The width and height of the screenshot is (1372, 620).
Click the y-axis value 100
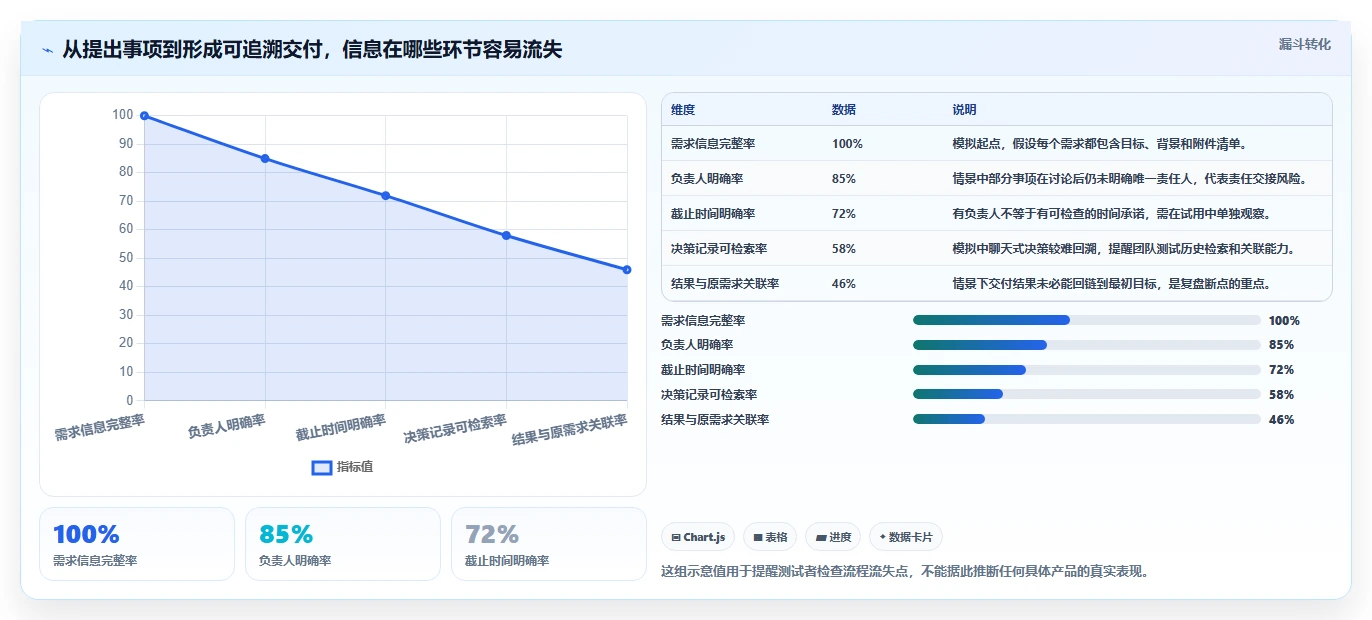click(122, 115)
